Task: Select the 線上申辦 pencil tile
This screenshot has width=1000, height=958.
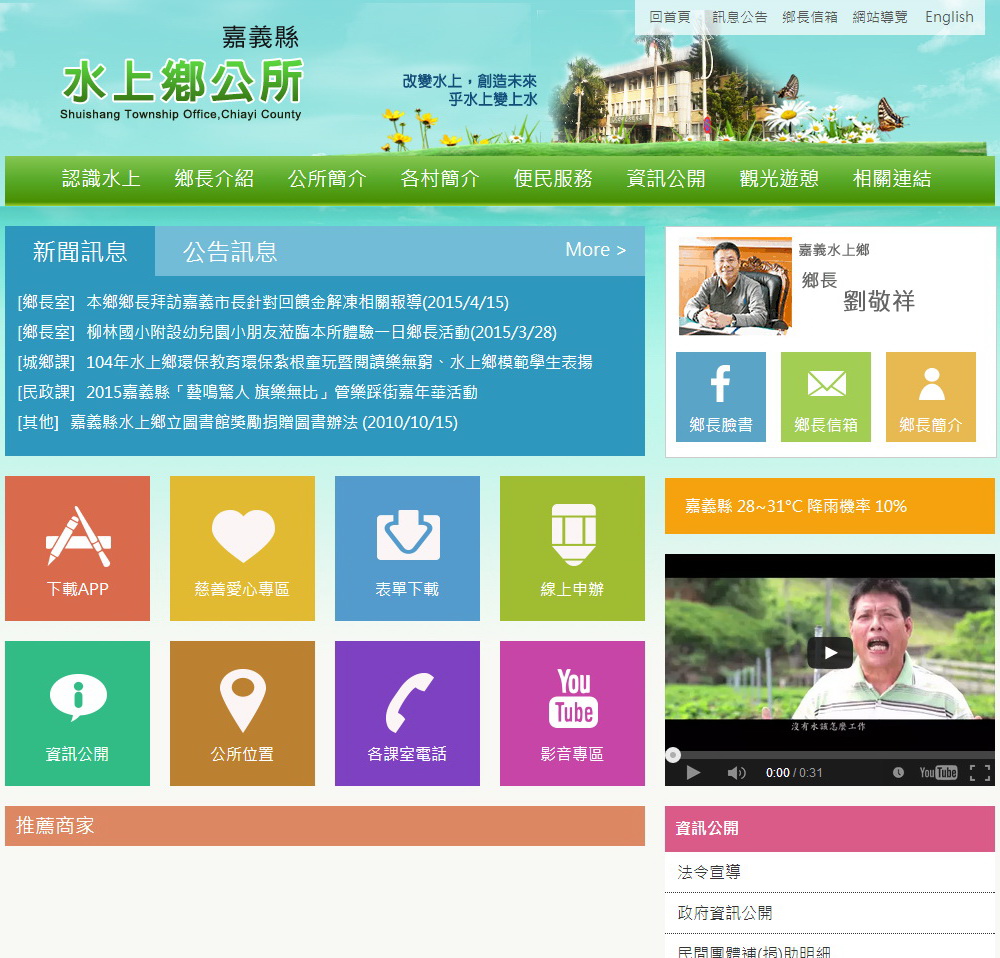Action: (x=572, y=548)
